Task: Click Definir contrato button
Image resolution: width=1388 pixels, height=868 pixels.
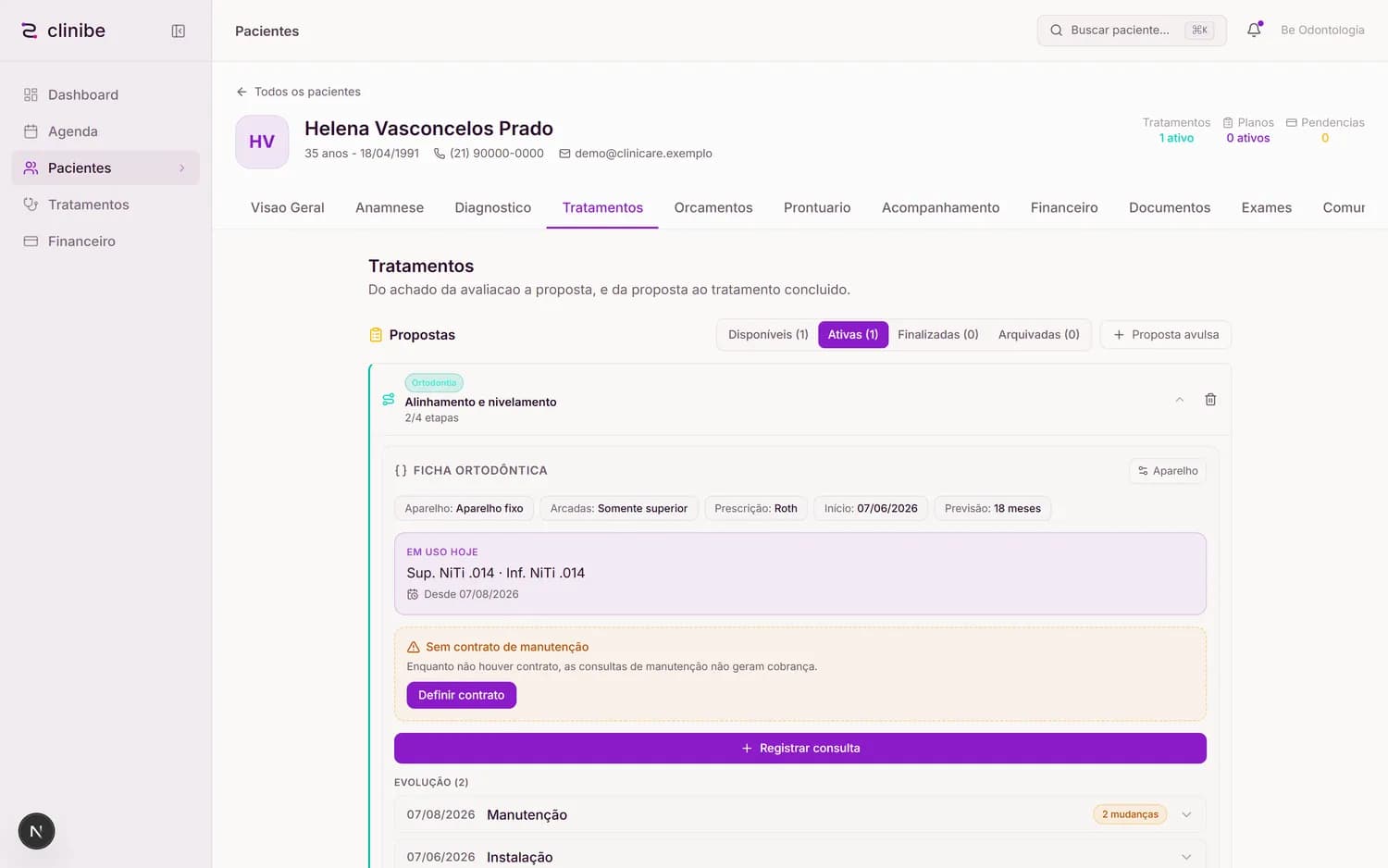Action: click(x=462, y=695)
